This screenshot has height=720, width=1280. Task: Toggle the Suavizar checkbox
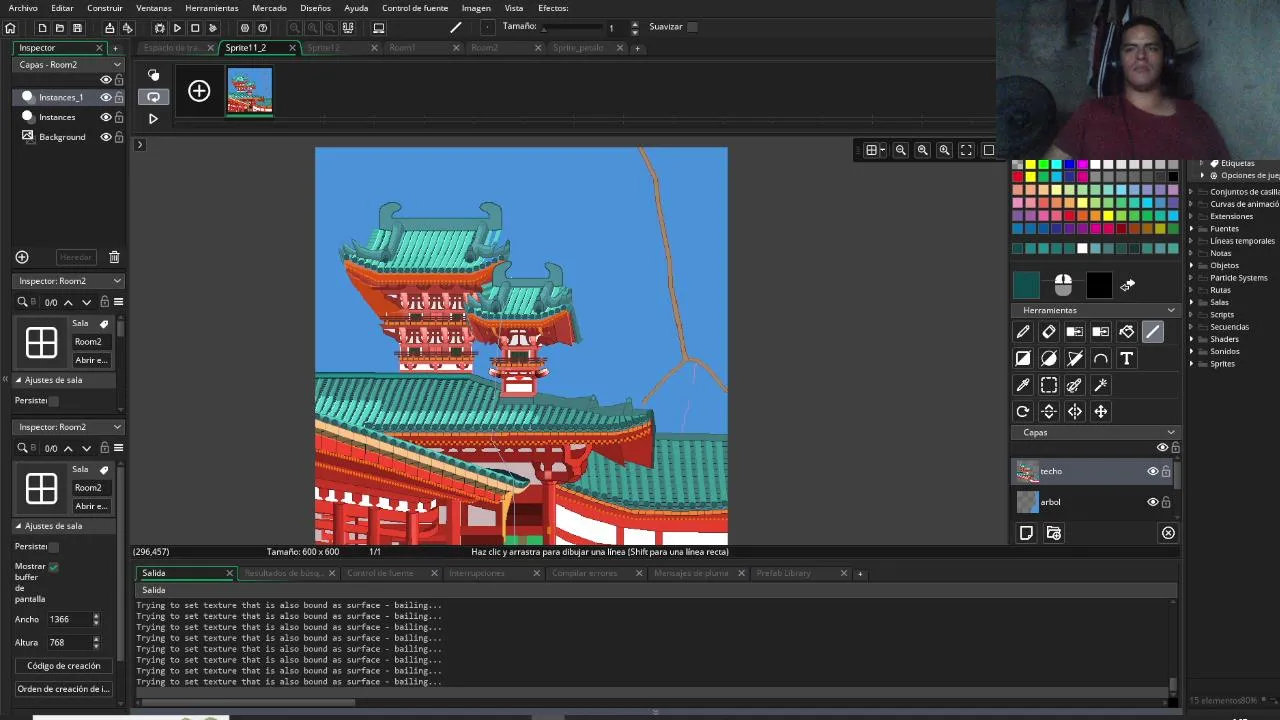pos(692,27)
